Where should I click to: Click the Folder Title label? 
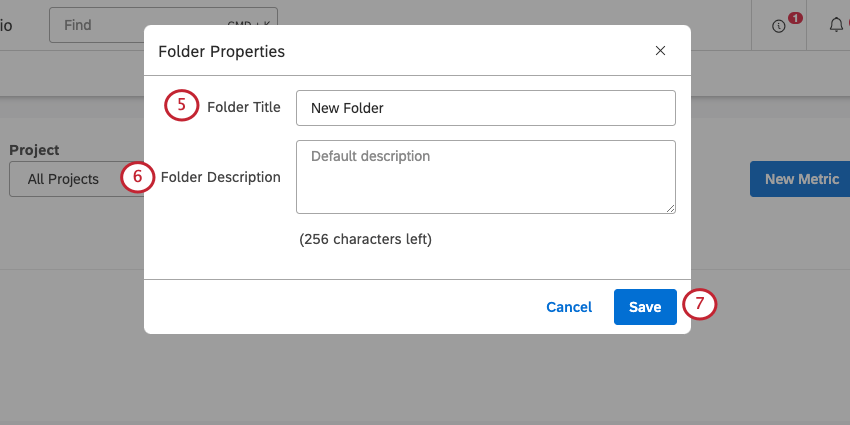tap(243, 107)
